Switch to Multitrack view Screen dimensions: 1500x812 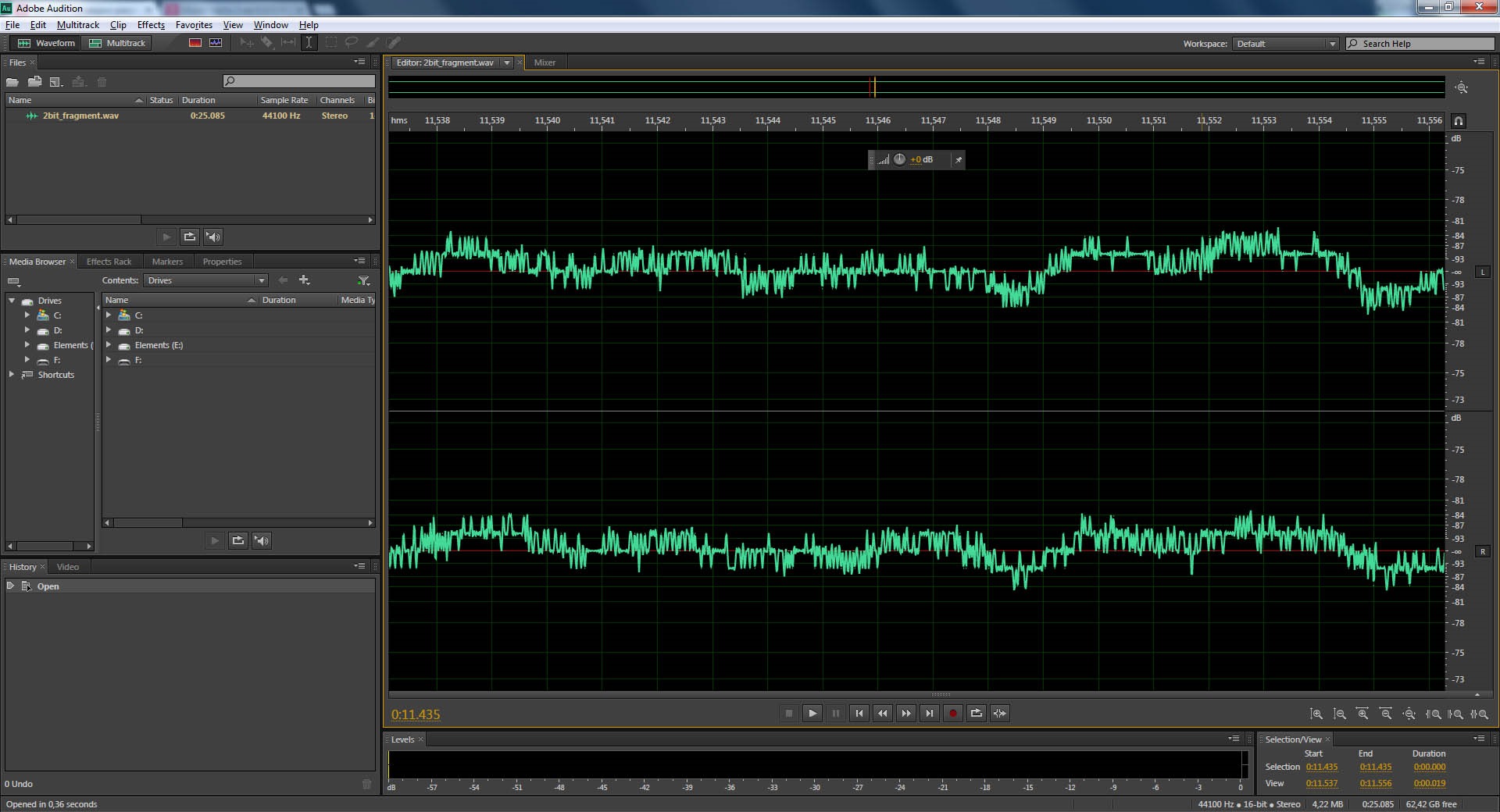coord(117,43)
